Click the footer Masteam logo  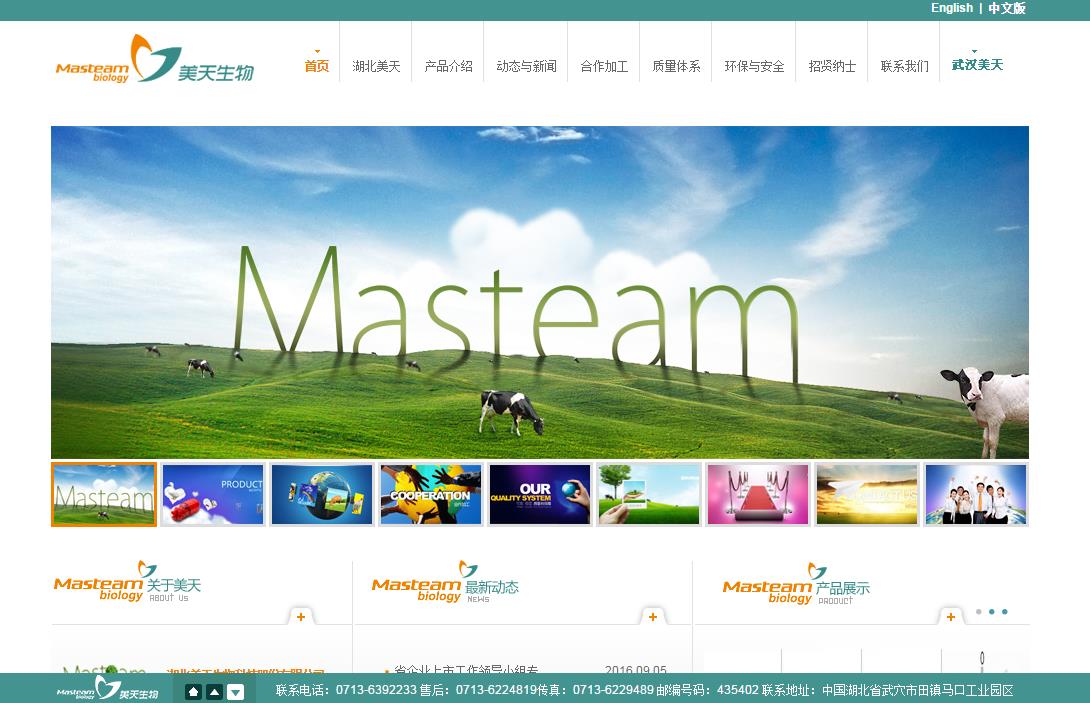[x=107, y=688]
